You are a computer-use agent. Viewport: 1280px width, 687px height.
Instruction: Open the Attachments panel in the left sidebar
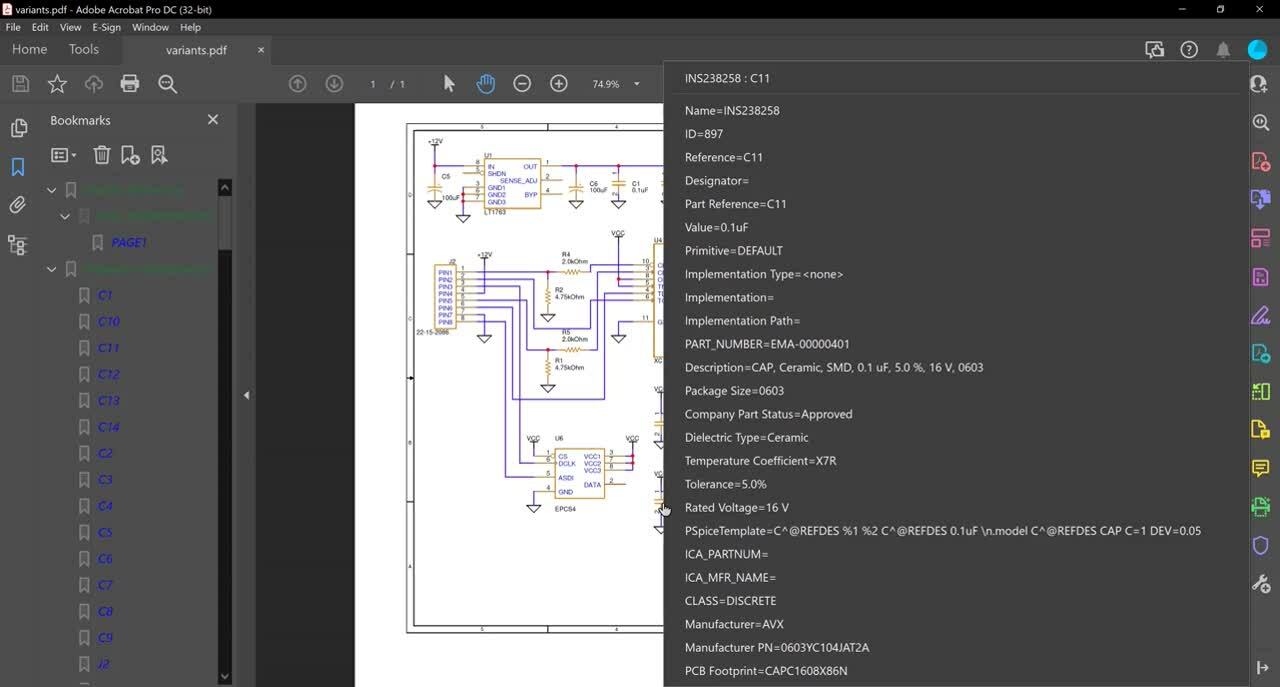tap(17, 204)
